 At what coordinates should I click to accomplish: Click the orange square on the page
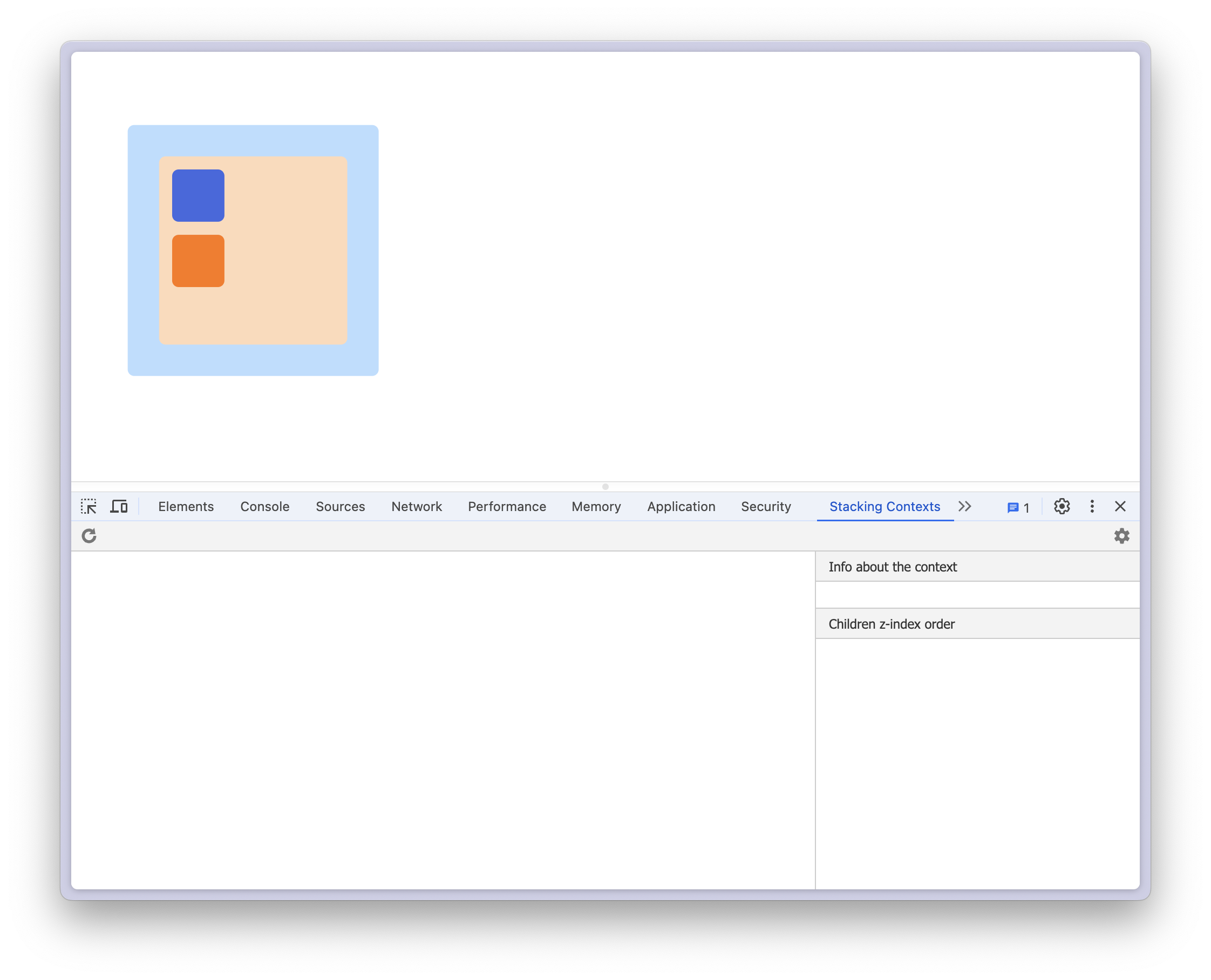pyautogui.click(x=198, y=261)
